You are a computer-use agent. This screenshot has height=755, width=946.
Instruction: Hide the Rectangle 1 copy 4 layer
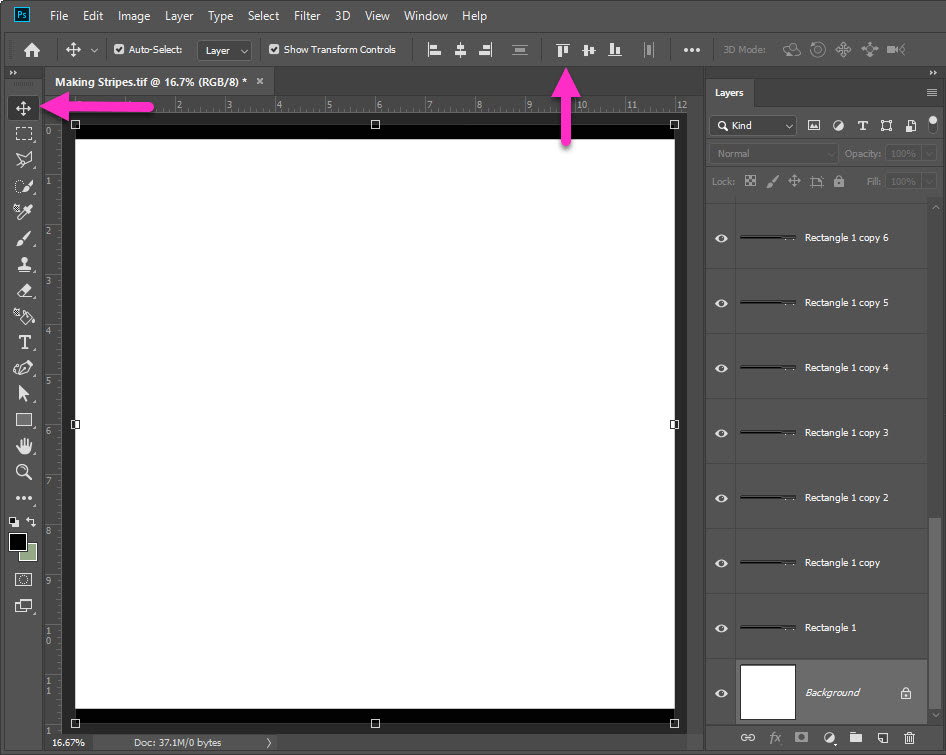point(721,368)
